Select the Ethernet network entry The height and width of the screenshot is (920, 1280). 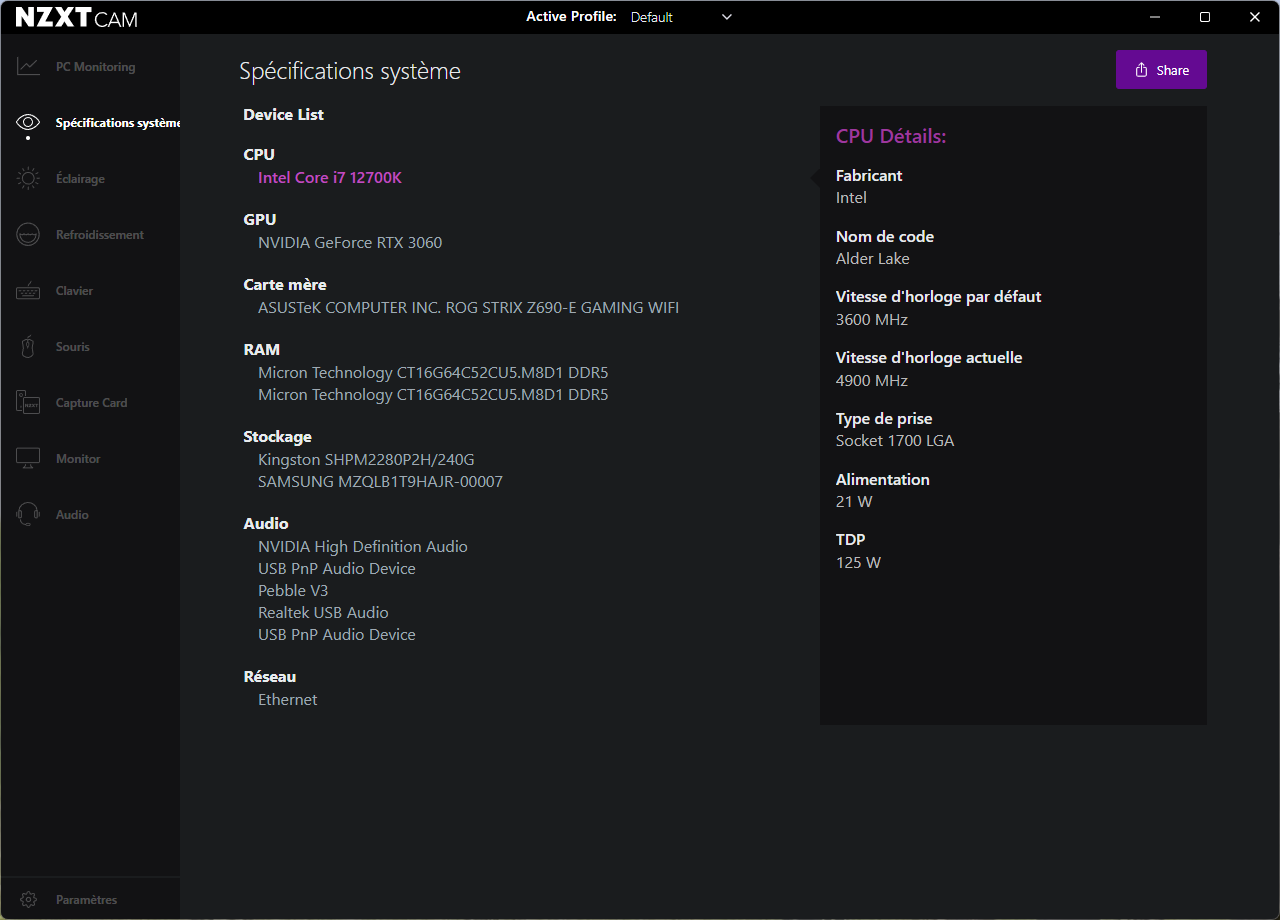(288, 700)
